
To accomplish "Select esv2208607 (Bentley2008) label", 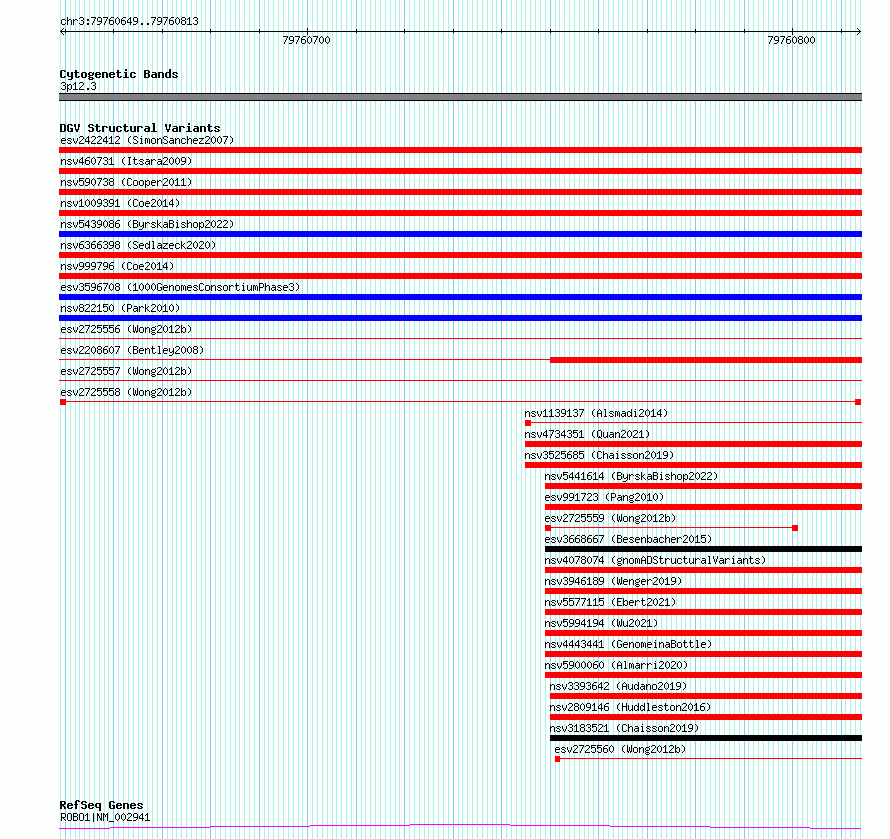I will (x=132, y=350).
